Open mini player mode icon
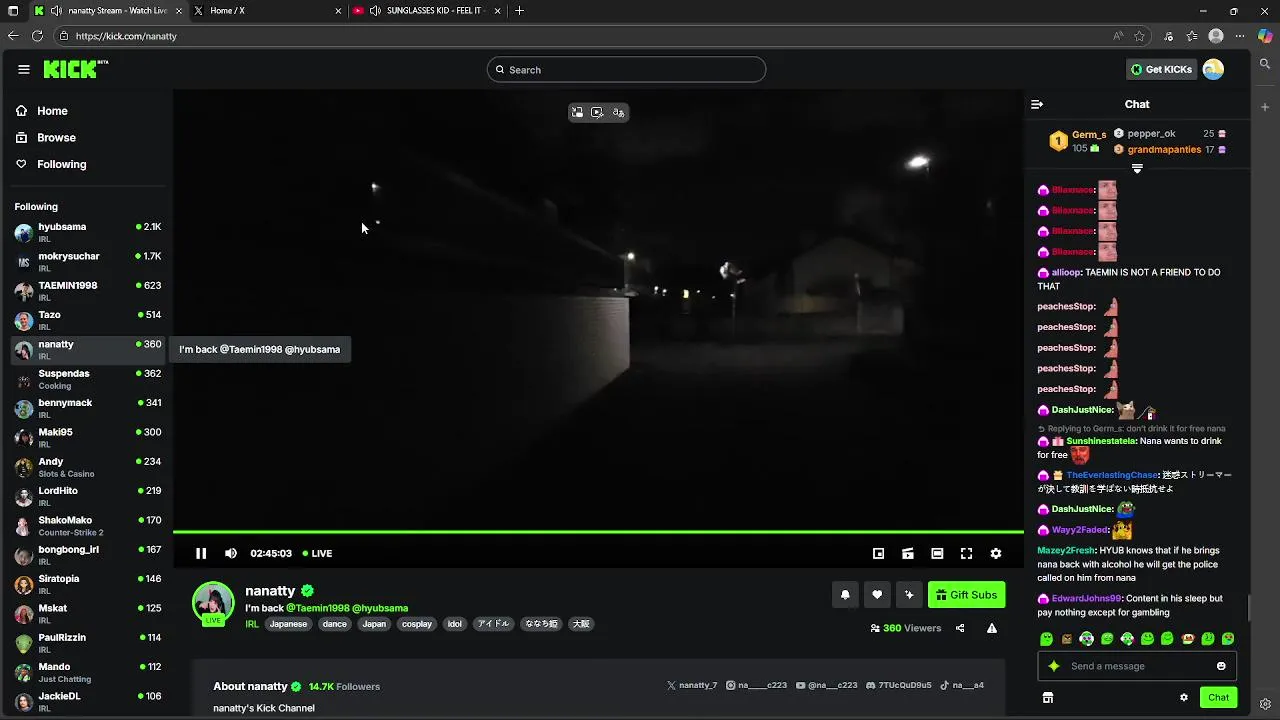This screenshot has height=720, width=1280. (x=878, y=553)
